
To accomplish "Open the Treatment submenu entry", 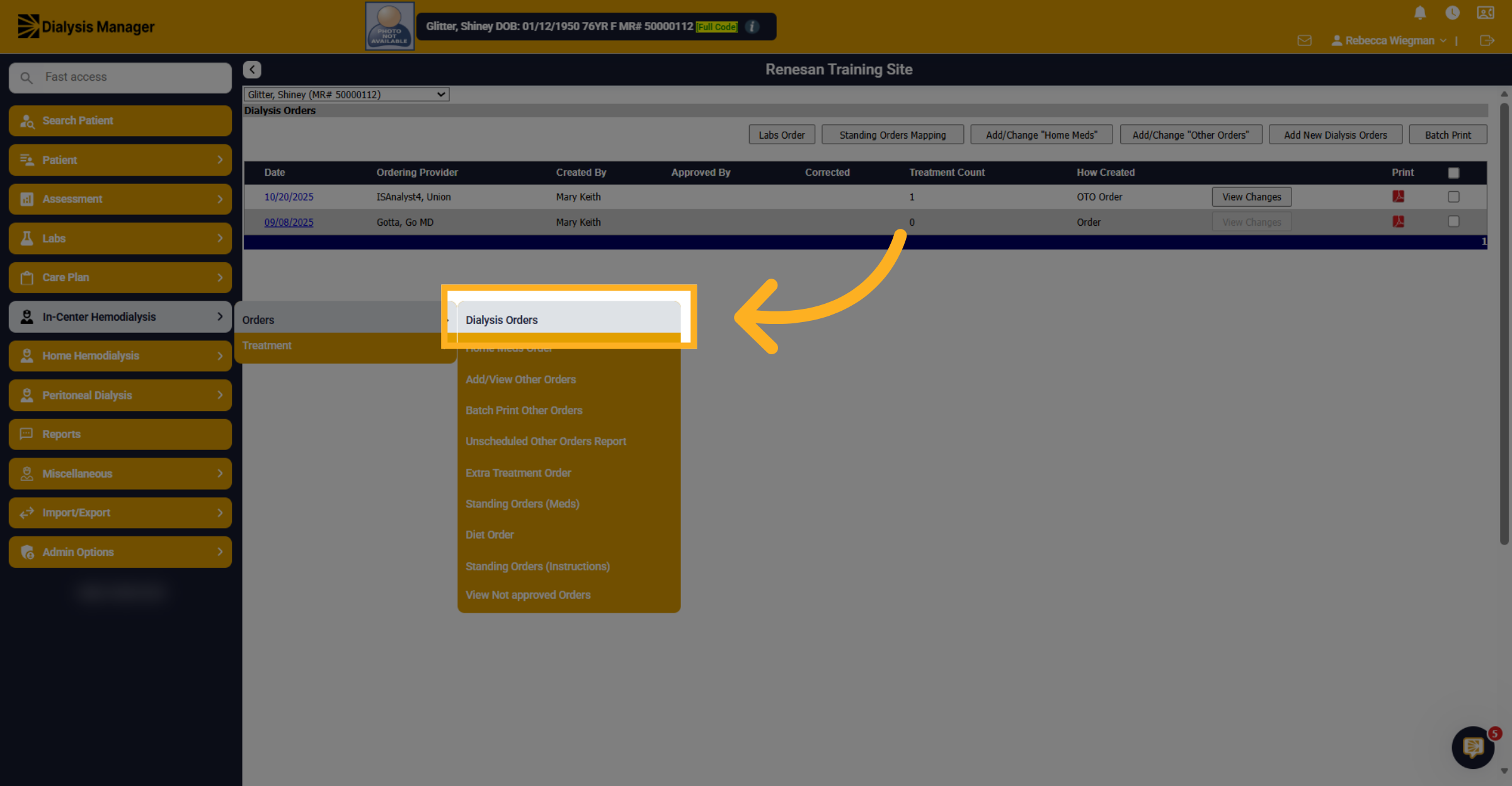I will 345,345.
